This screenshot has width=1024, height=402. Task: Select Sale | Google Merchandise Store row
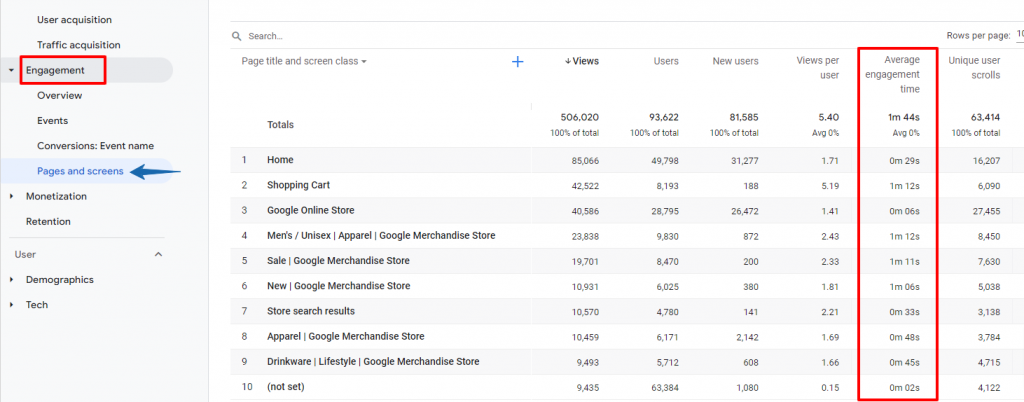click(338, 261)
